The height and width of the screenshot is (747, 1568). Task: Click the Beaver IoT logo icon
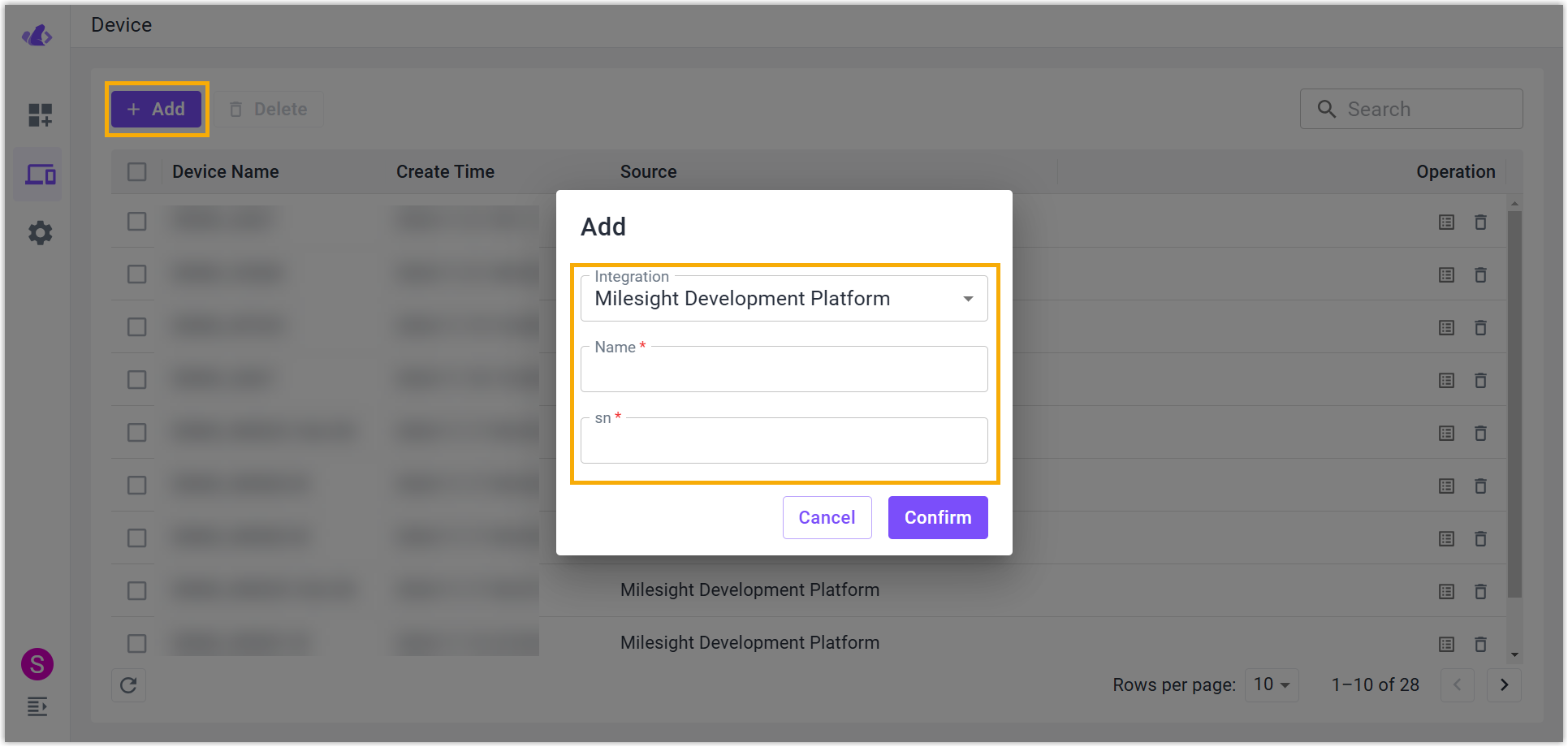[37, 36]
